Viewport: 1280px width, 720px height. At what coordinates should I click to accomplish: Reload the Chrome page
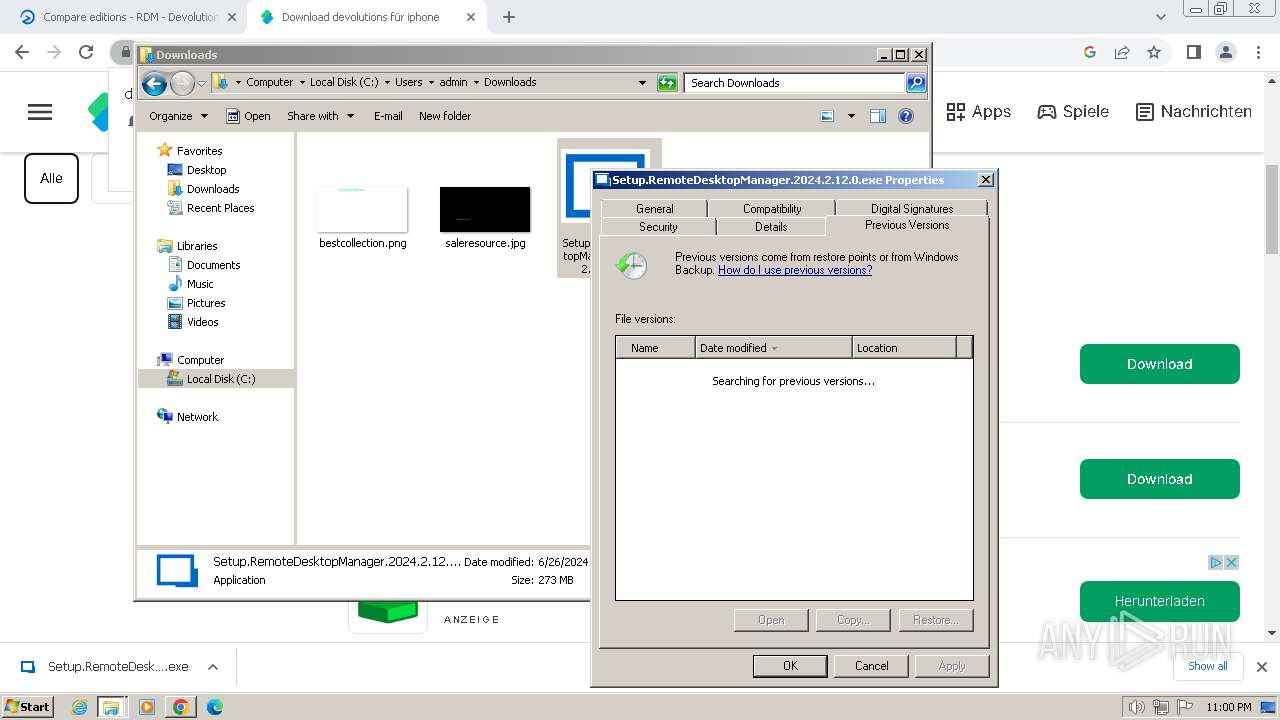(86, 52)
